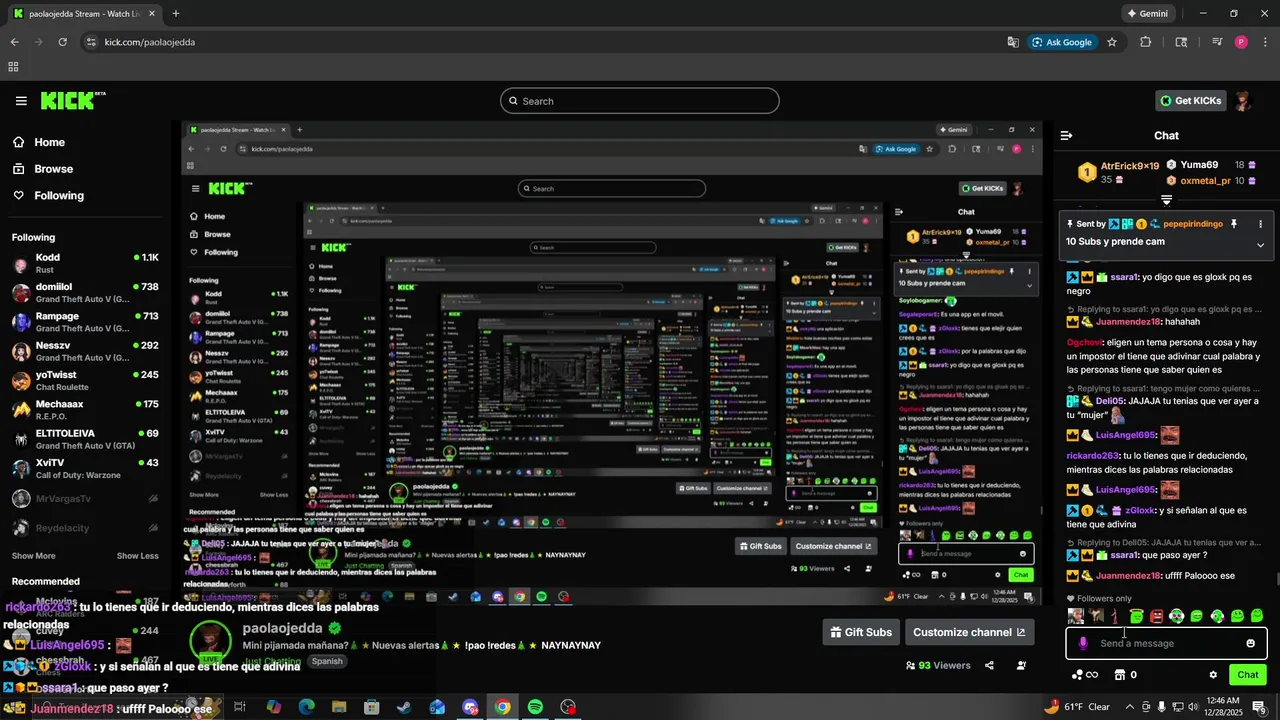Open Microsoft Edge from the taskbar
This screenshot has height=720, width=1280.
tap(306, 707)
